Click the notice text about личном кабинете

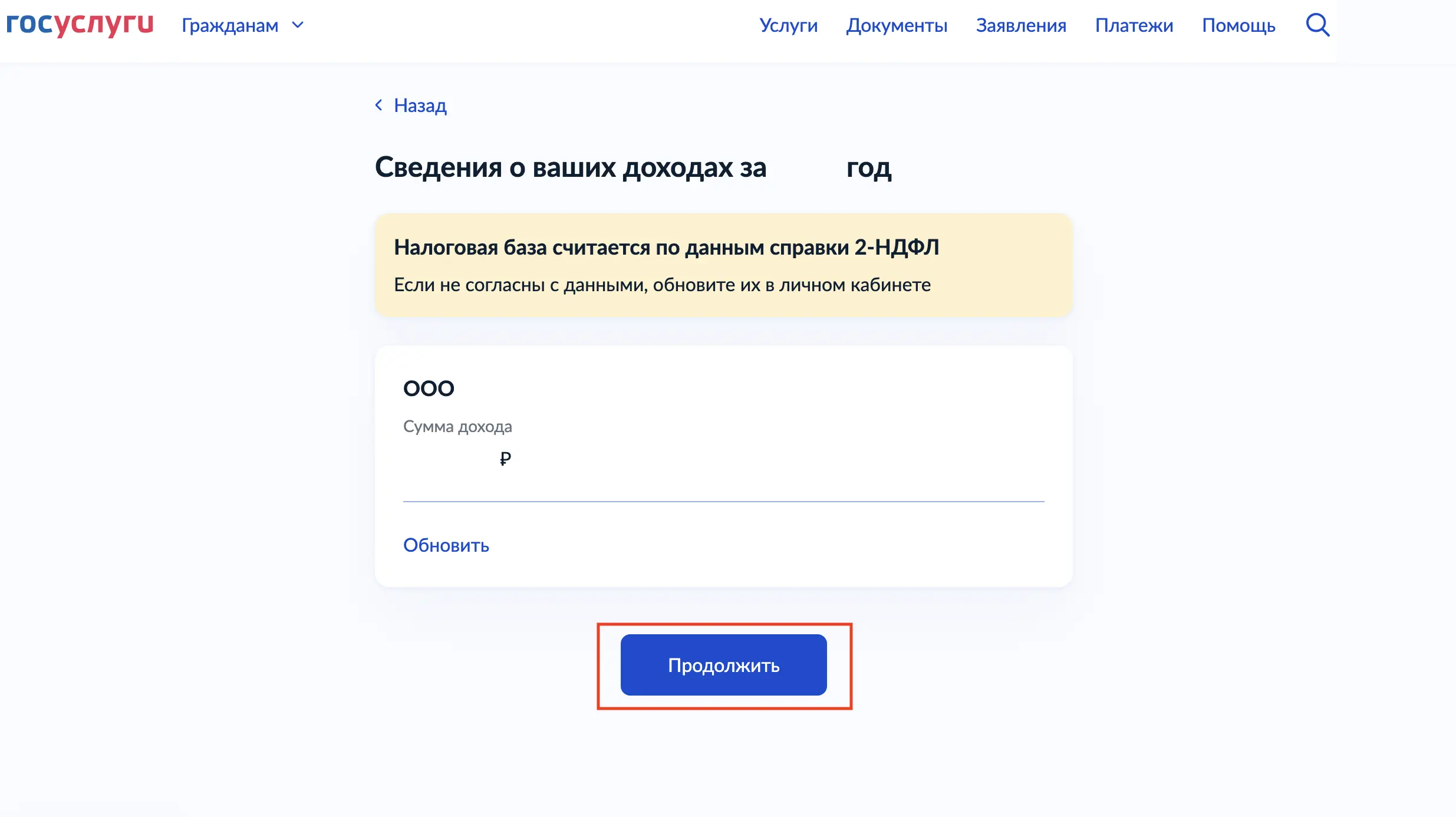662,285
